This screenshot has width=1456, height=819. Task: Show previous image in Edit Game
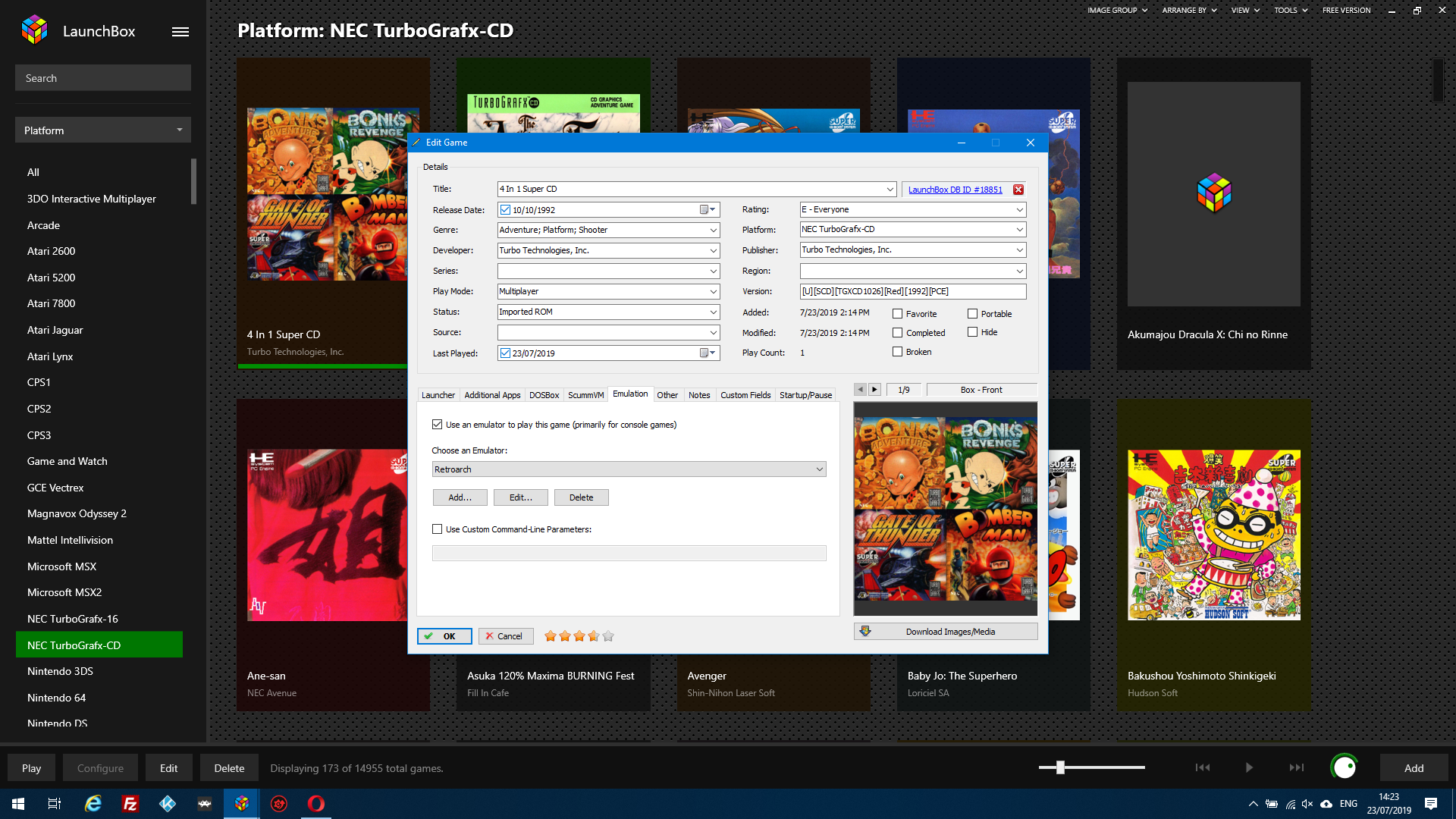pos(860,390)
